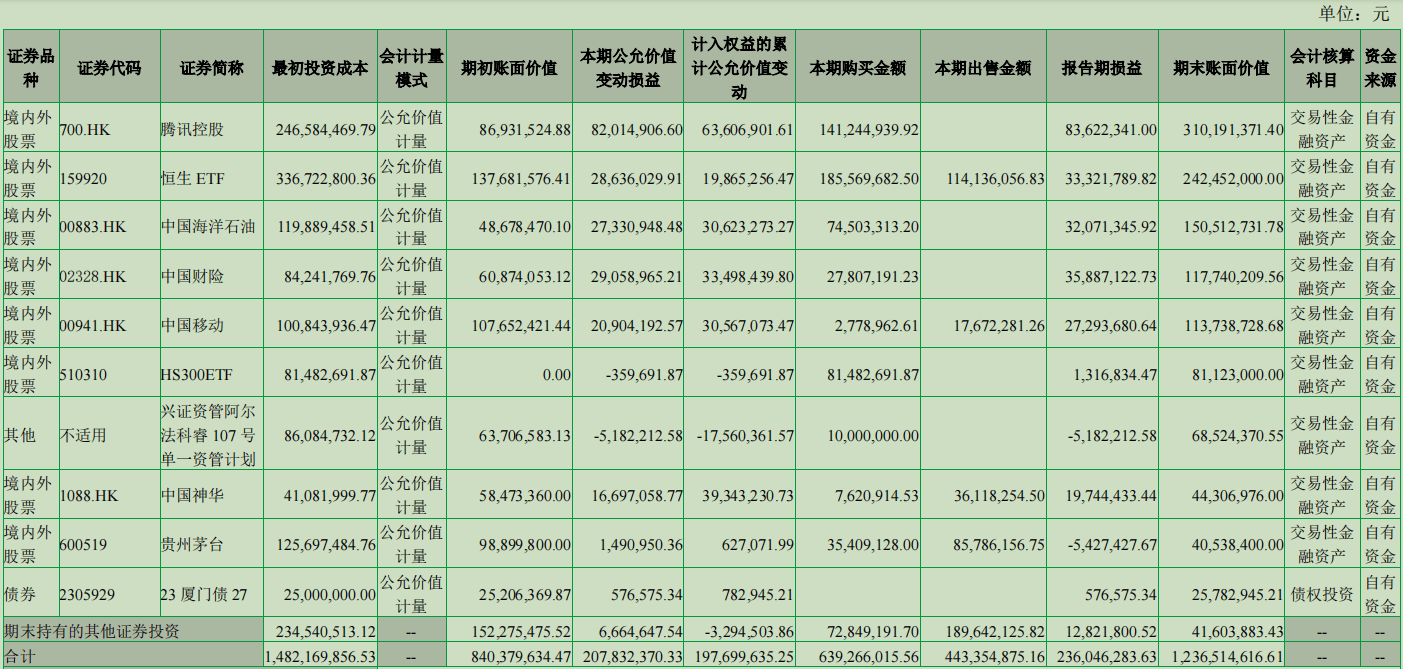
Task: Select the 中国海洋石油 cell
Action: click(x=211, y=225)
